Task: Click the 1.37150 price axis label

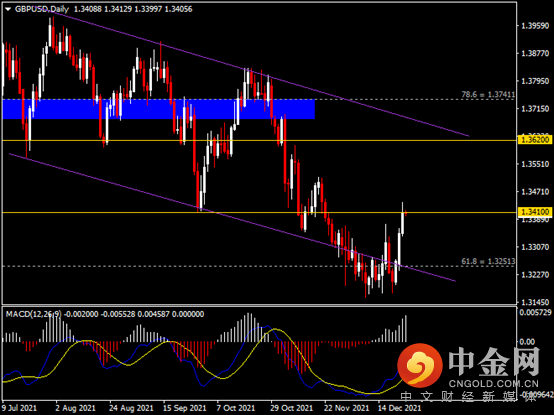Action: (x=535, y=109)
